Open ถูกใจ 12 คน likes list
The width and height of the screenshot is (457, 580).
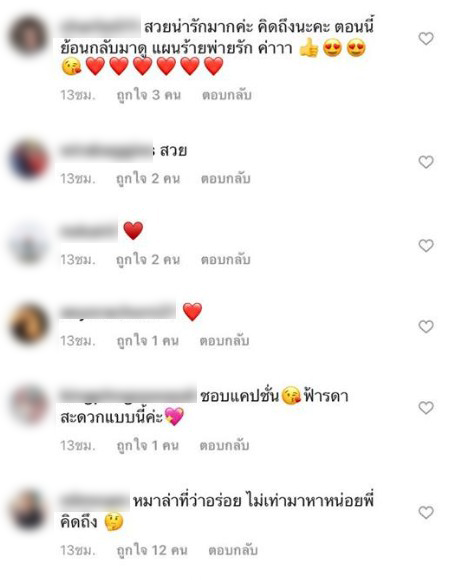(x=152, y=550)
